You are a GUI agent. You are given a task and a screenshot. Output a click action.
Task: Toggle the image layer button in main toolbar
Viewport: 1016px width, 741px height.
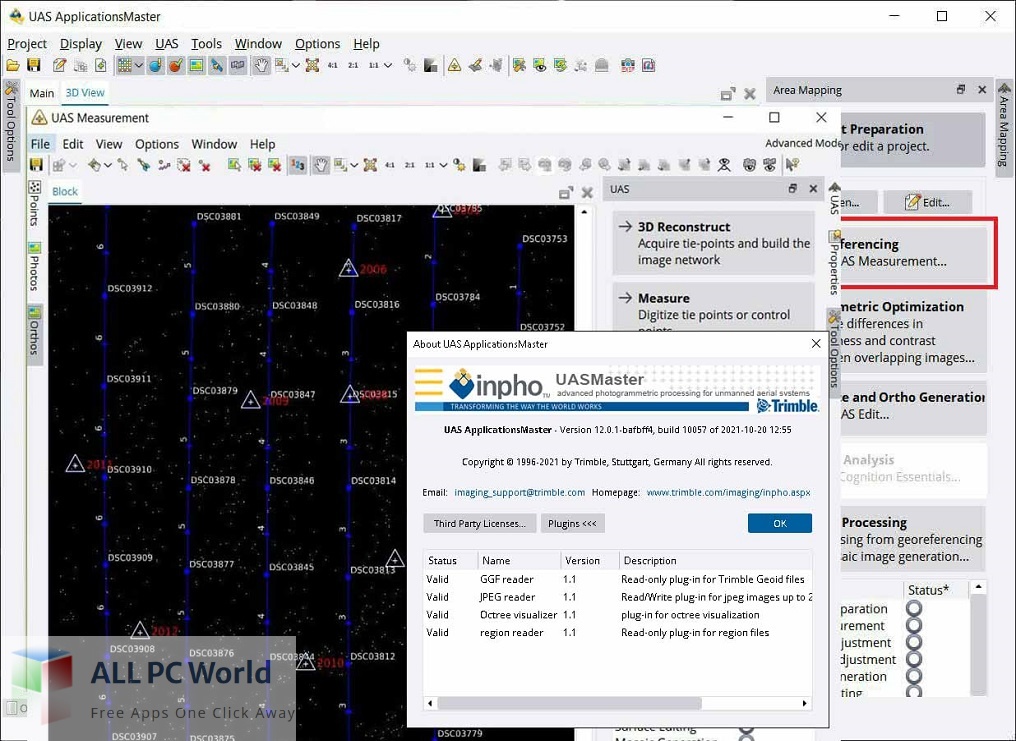click(x=196, y=65)
